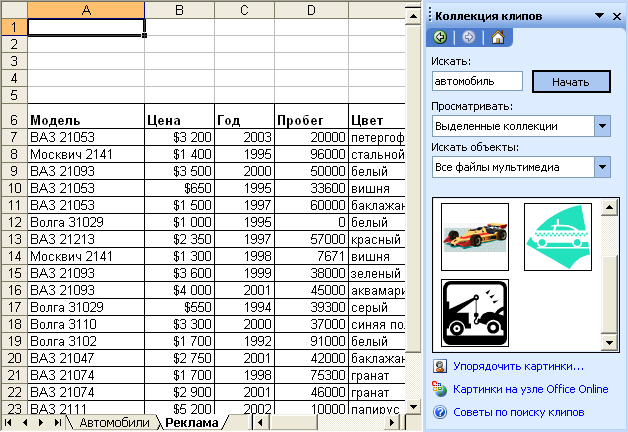Select the ВАЗ 21047 cell
This screenshot has width=628, height=432.
point(86,358)
